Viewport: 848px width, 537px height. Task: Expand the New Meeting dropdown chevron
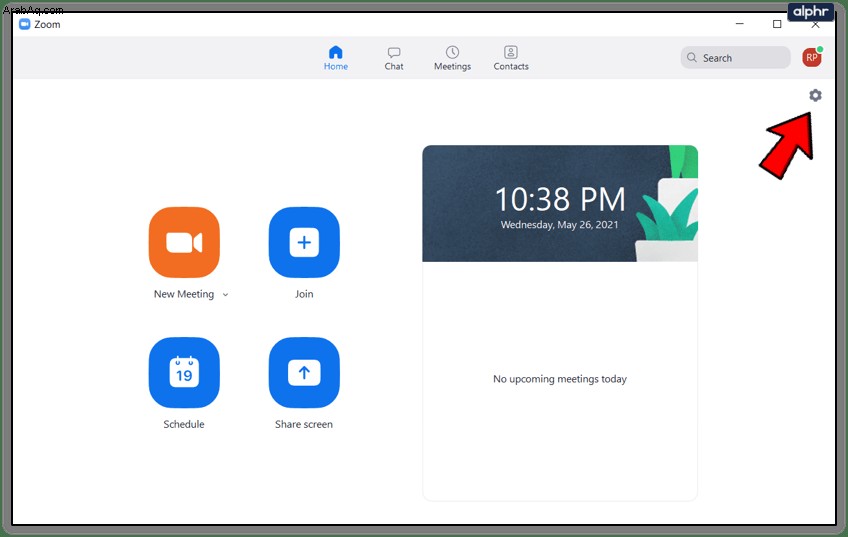226,295
